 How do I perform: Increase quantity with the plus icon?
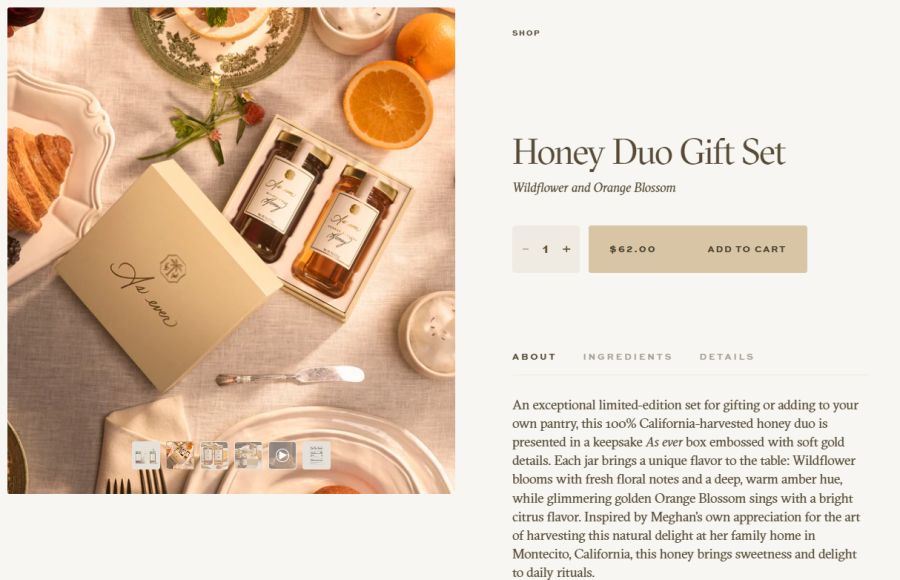[x=567, y=249]
